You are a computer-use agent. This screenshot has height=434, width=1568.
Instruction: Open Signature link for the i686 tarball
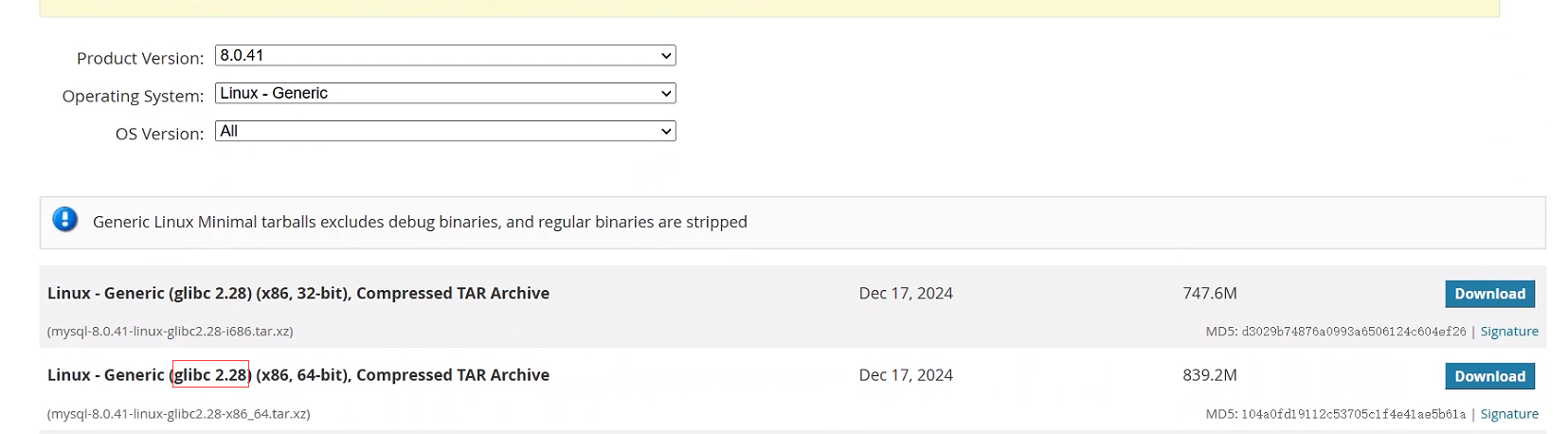1508,332
